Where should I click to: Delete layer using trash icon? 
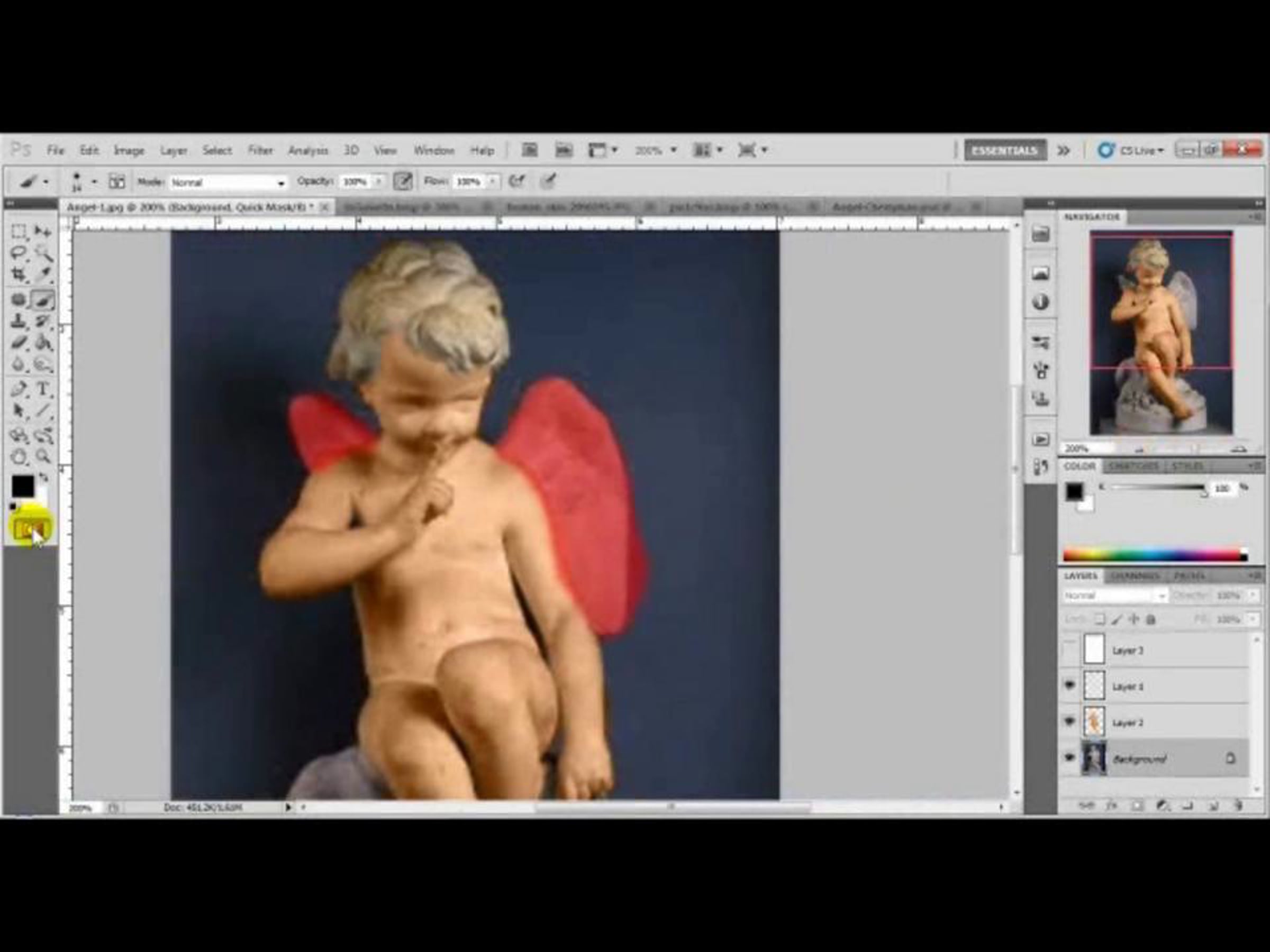pyautogui.click(x=1238, y=806)
